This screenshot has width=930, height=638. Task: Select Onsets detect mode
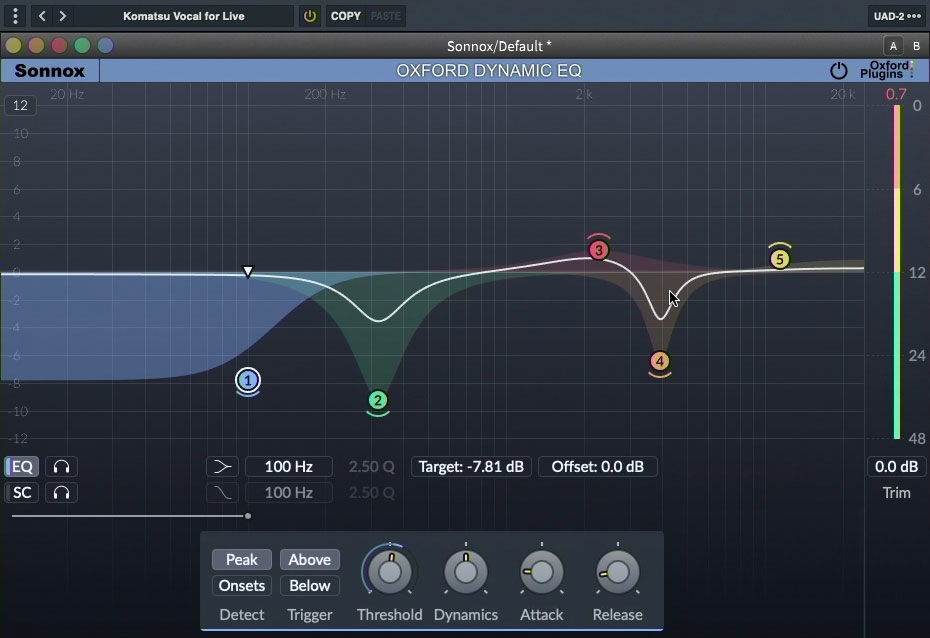click(x=242, y=586)
